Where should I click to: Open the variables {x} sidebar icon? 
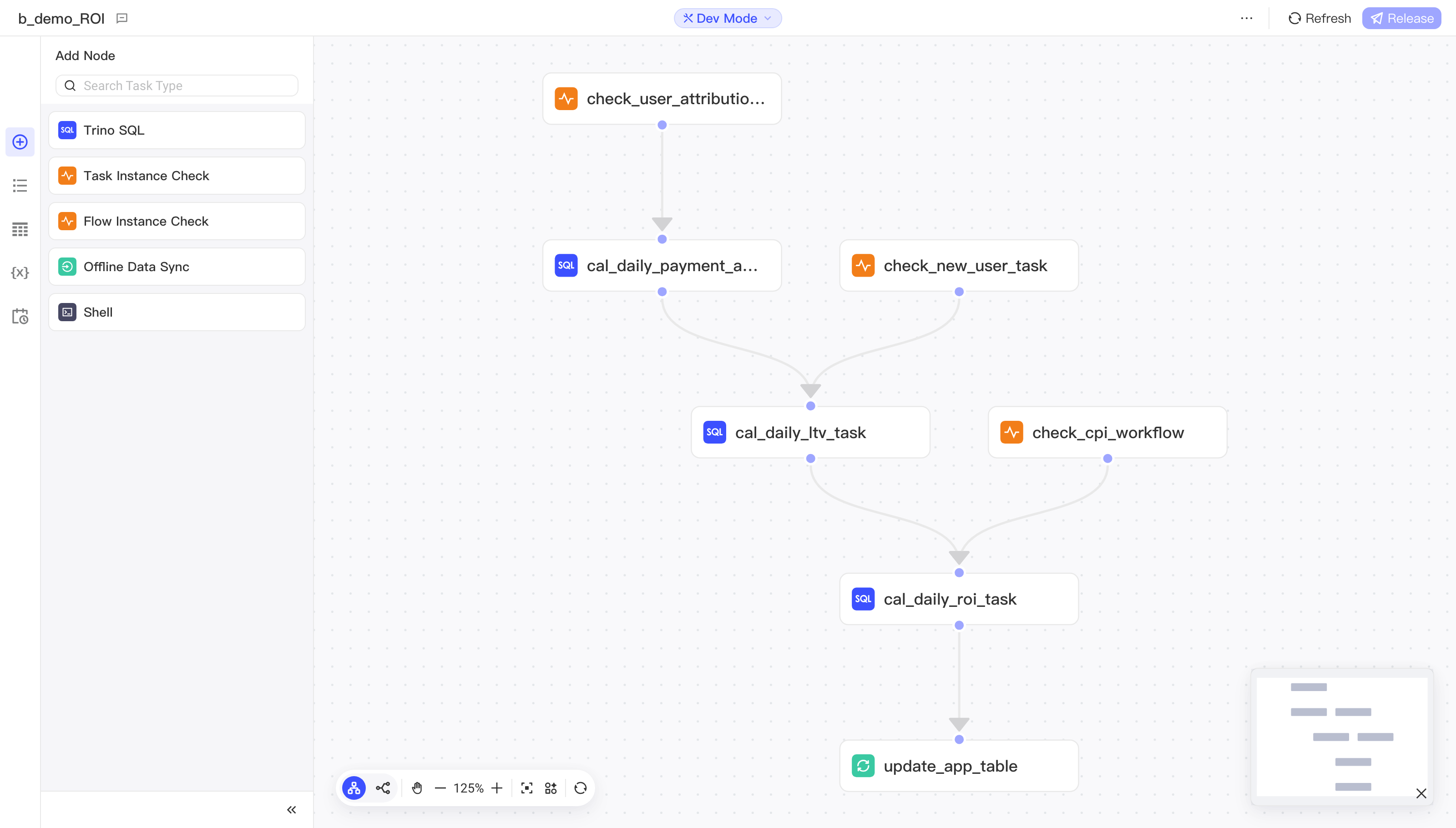tap(20, 273)
